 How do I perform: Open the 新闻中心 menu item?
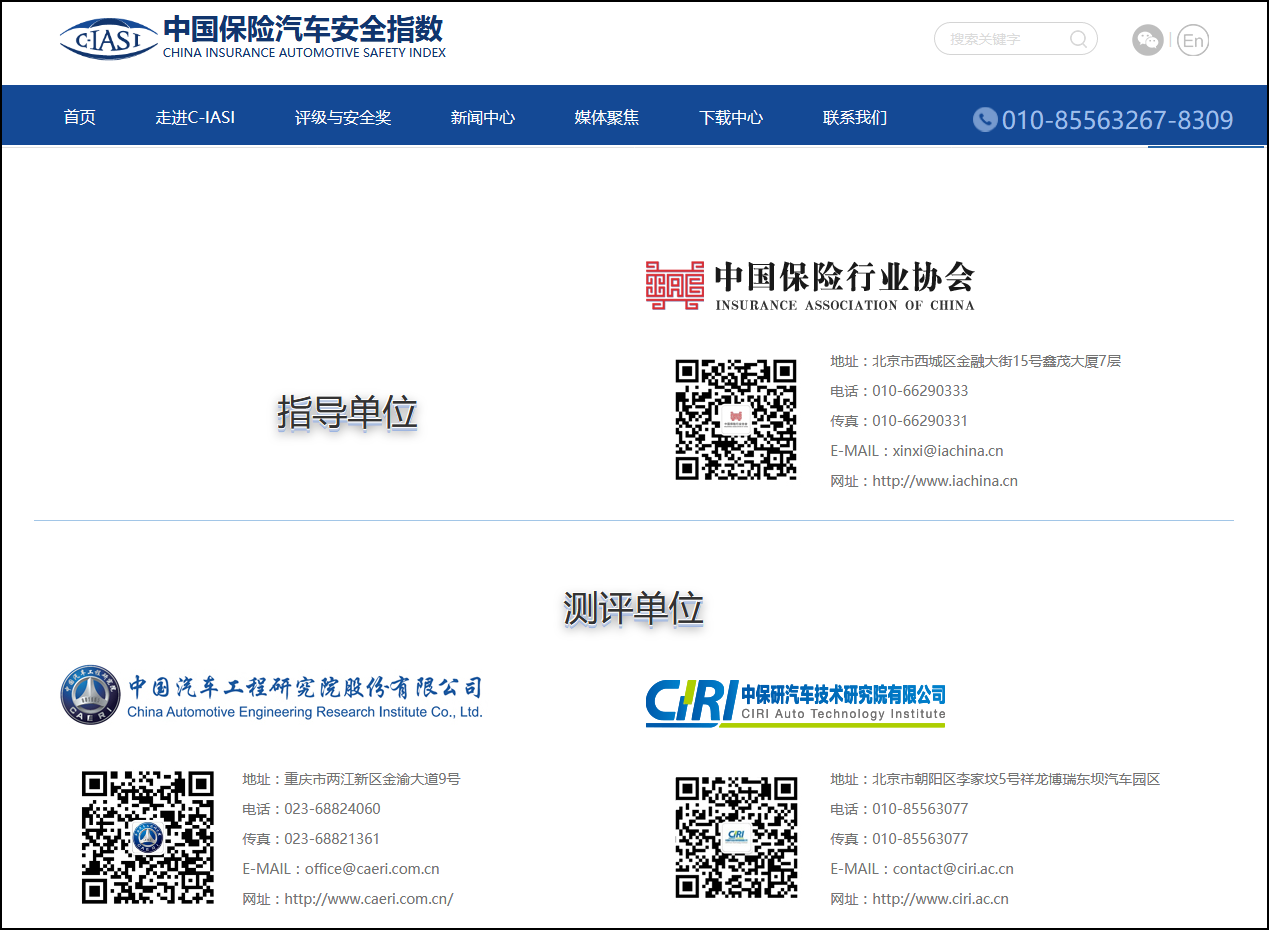tap(483, 117)
